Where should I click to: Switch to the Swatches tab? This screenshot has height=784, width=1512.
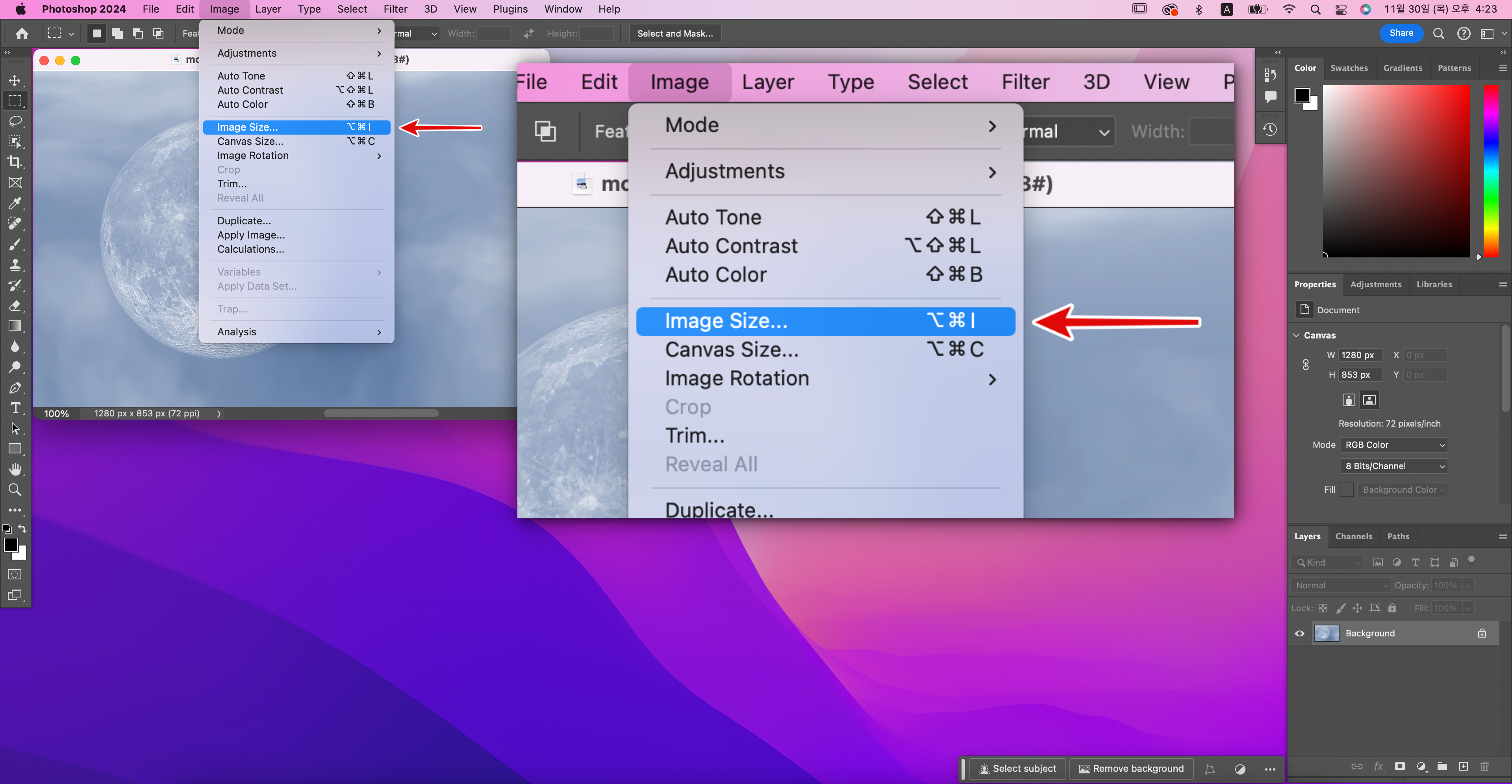click(1349, 68)
